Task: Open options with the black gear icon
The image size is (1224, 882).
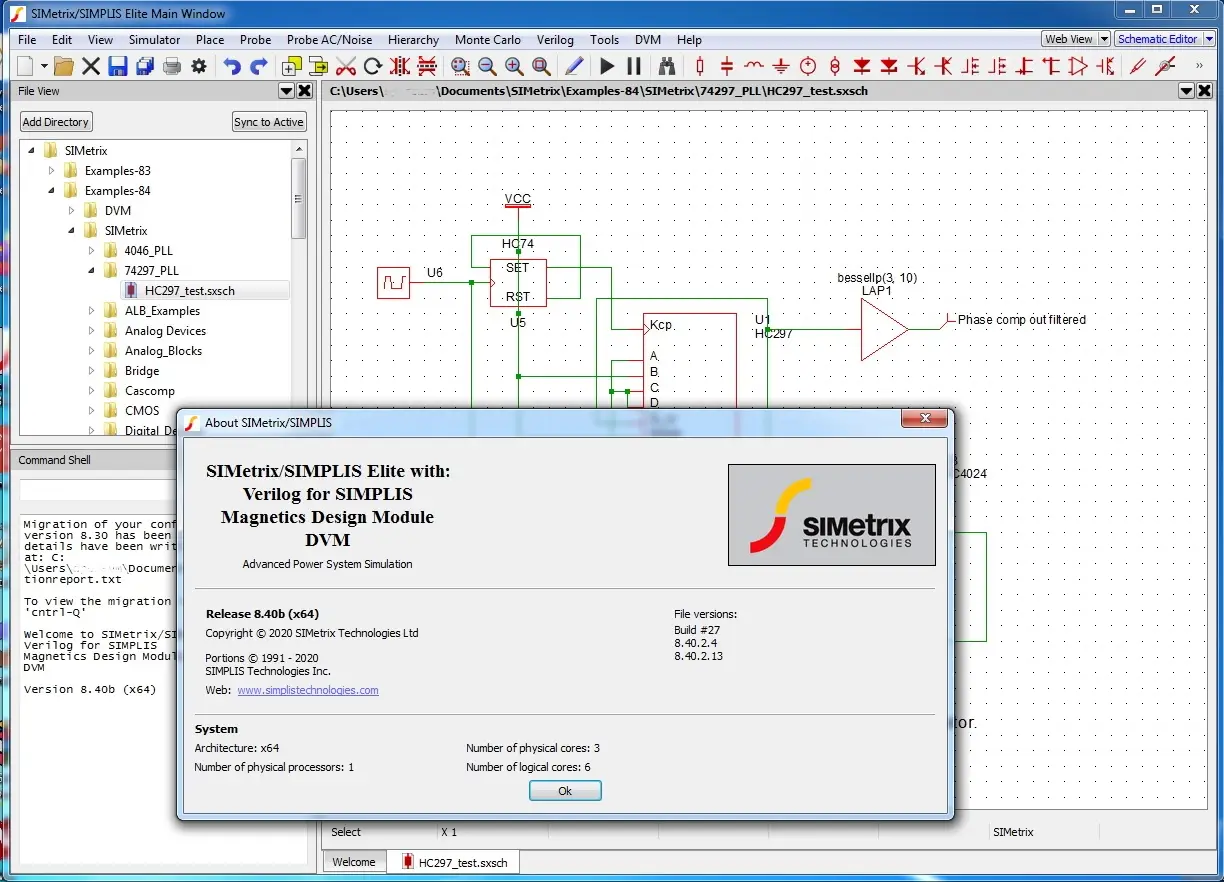Action: click(198, 66)
